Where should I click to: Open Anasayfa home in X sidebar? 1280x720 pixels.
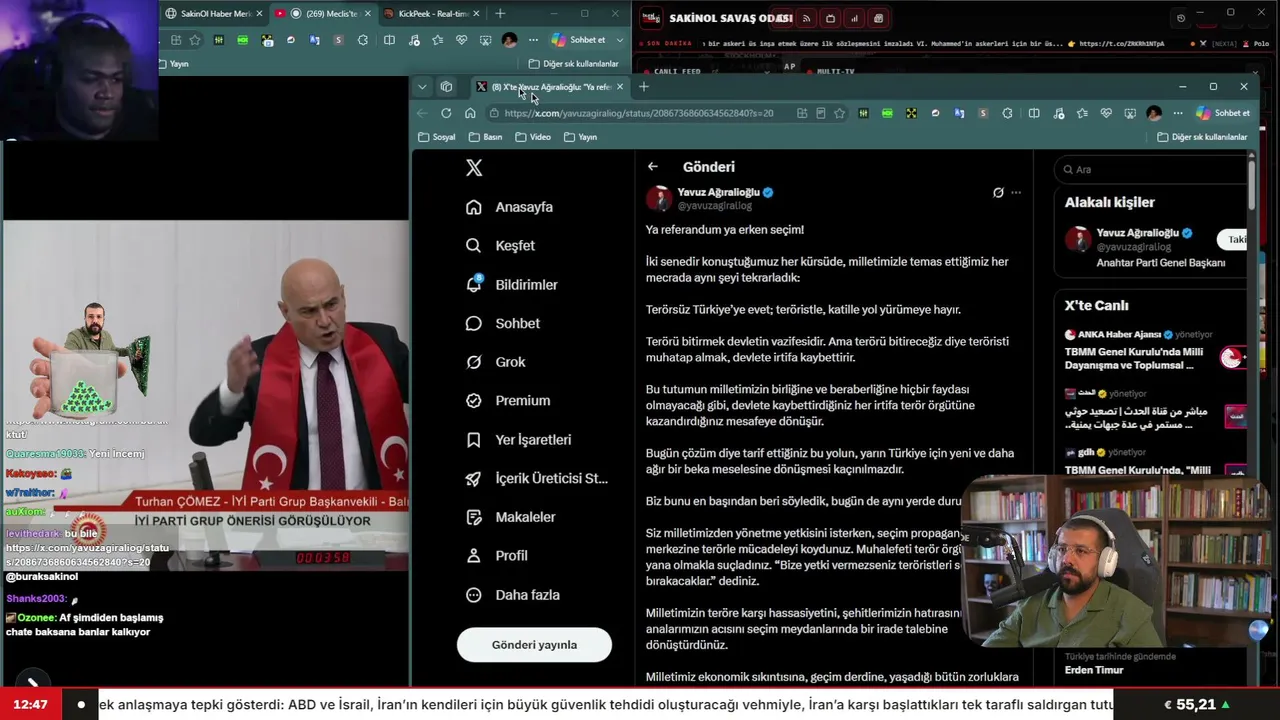pos(510,207)
